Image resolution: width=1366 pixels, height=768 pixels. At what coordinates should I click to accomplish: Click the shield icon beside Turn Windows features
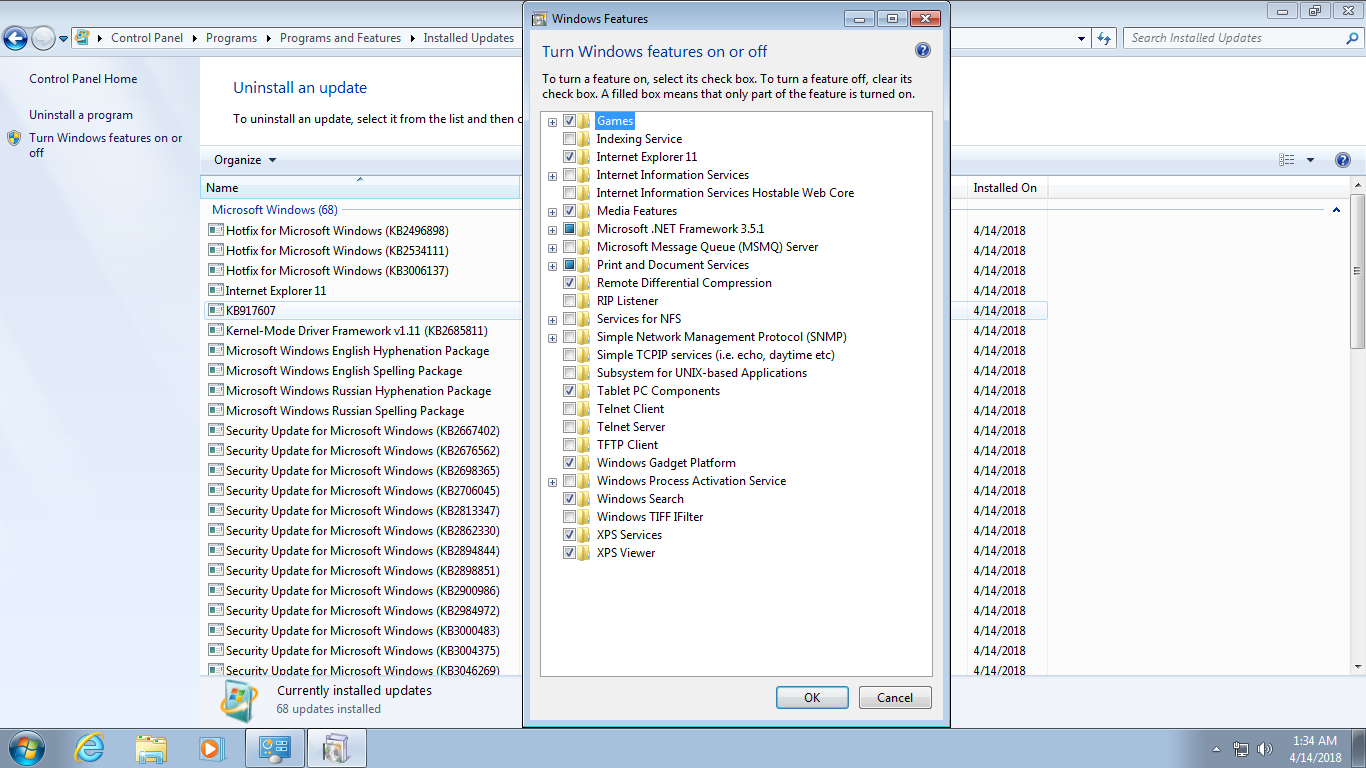tap(14, 138)
